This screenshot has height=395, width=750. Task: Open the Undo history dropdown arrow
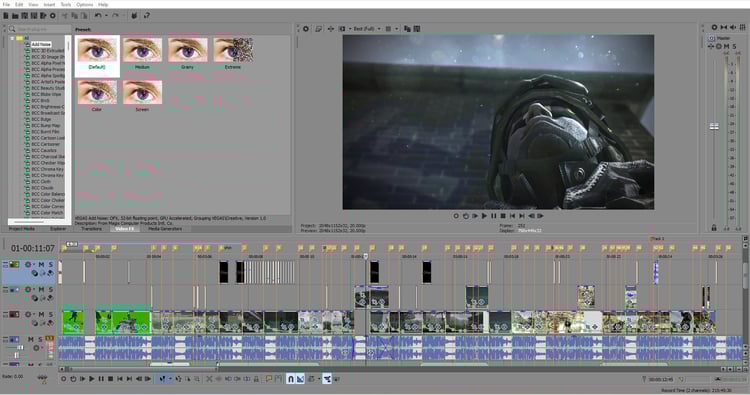[106, 16]
